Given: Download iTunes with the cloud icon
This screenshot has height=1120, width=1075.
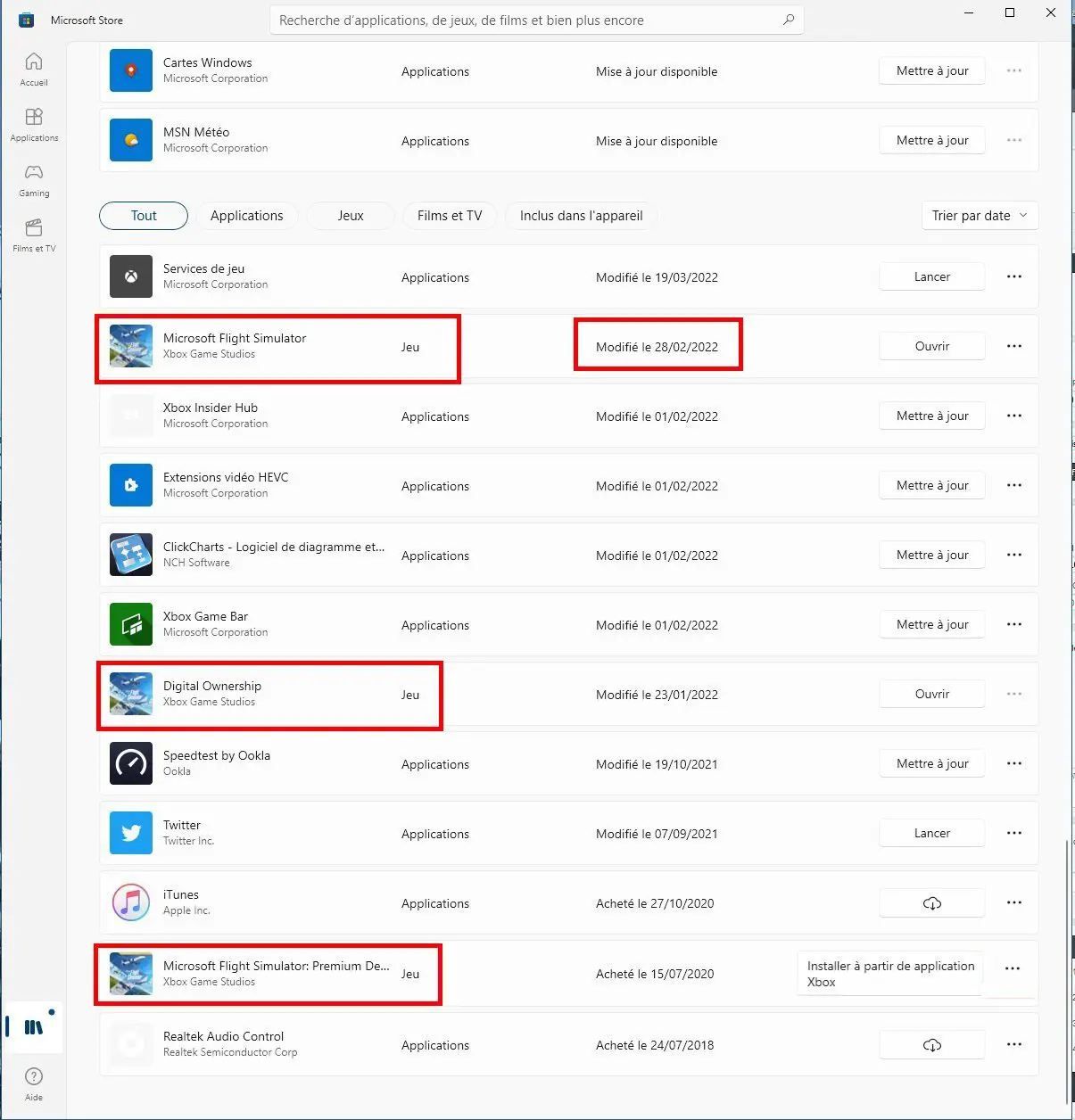Looking at the screenshot, I should tap(932, 903).
